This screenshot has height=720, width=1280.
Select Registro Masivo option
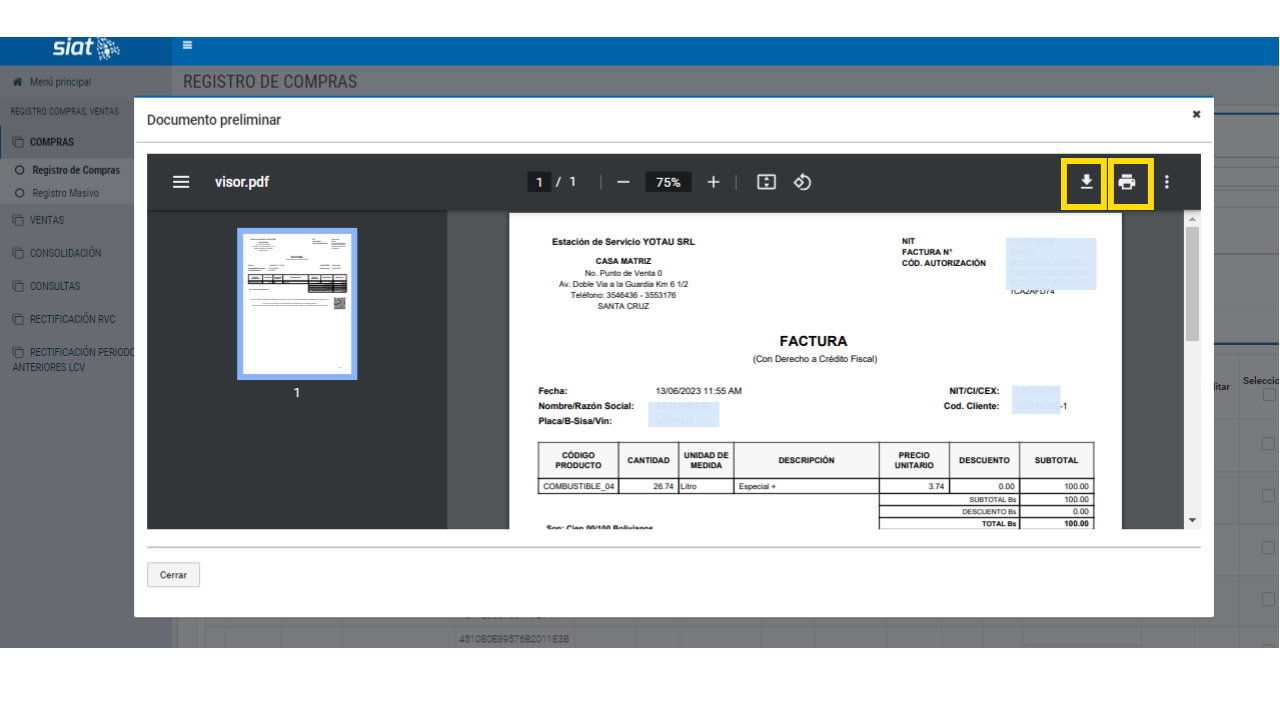click(65, 193)
